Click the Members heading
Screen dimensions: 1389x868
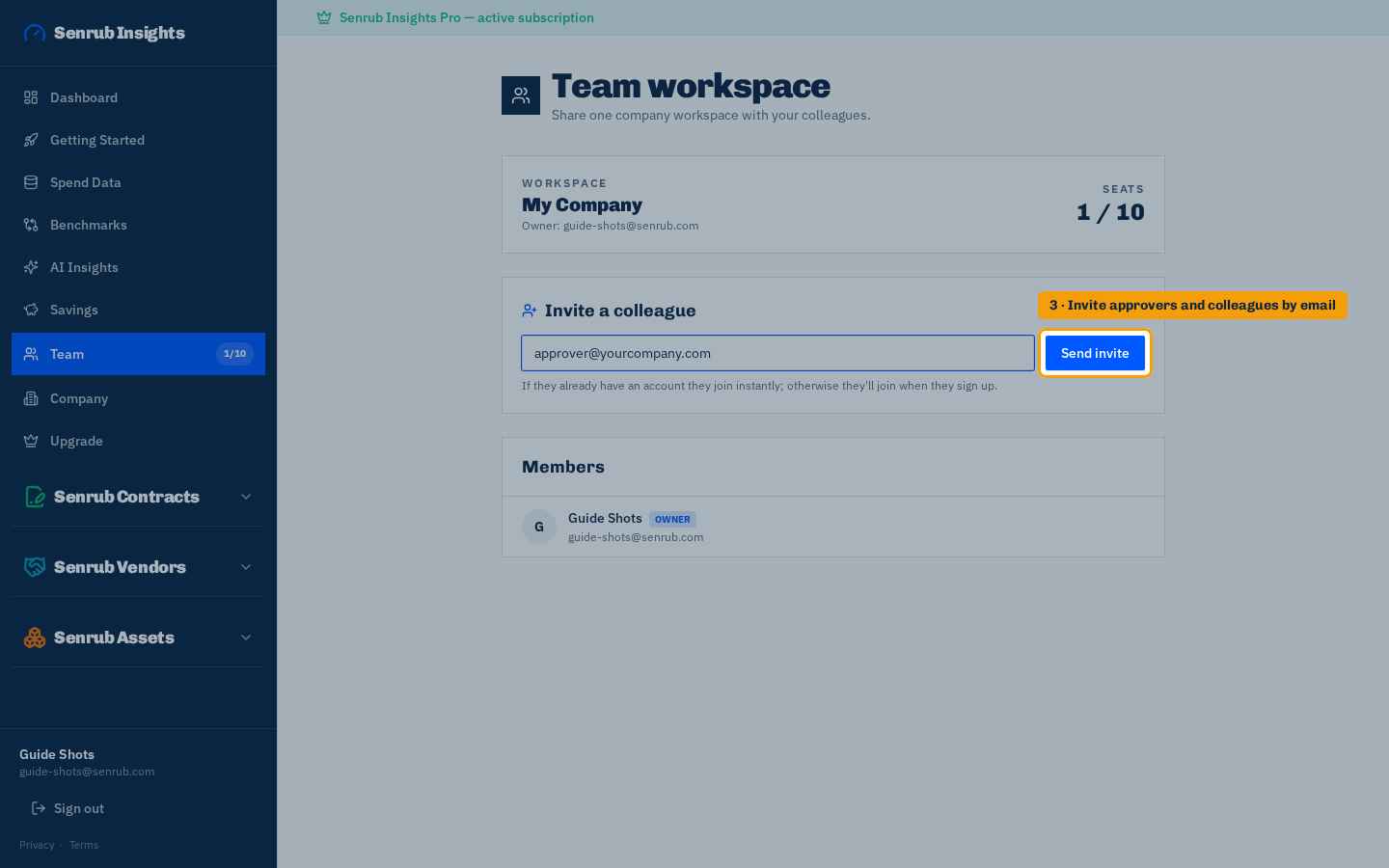click(x=563, y=467)
